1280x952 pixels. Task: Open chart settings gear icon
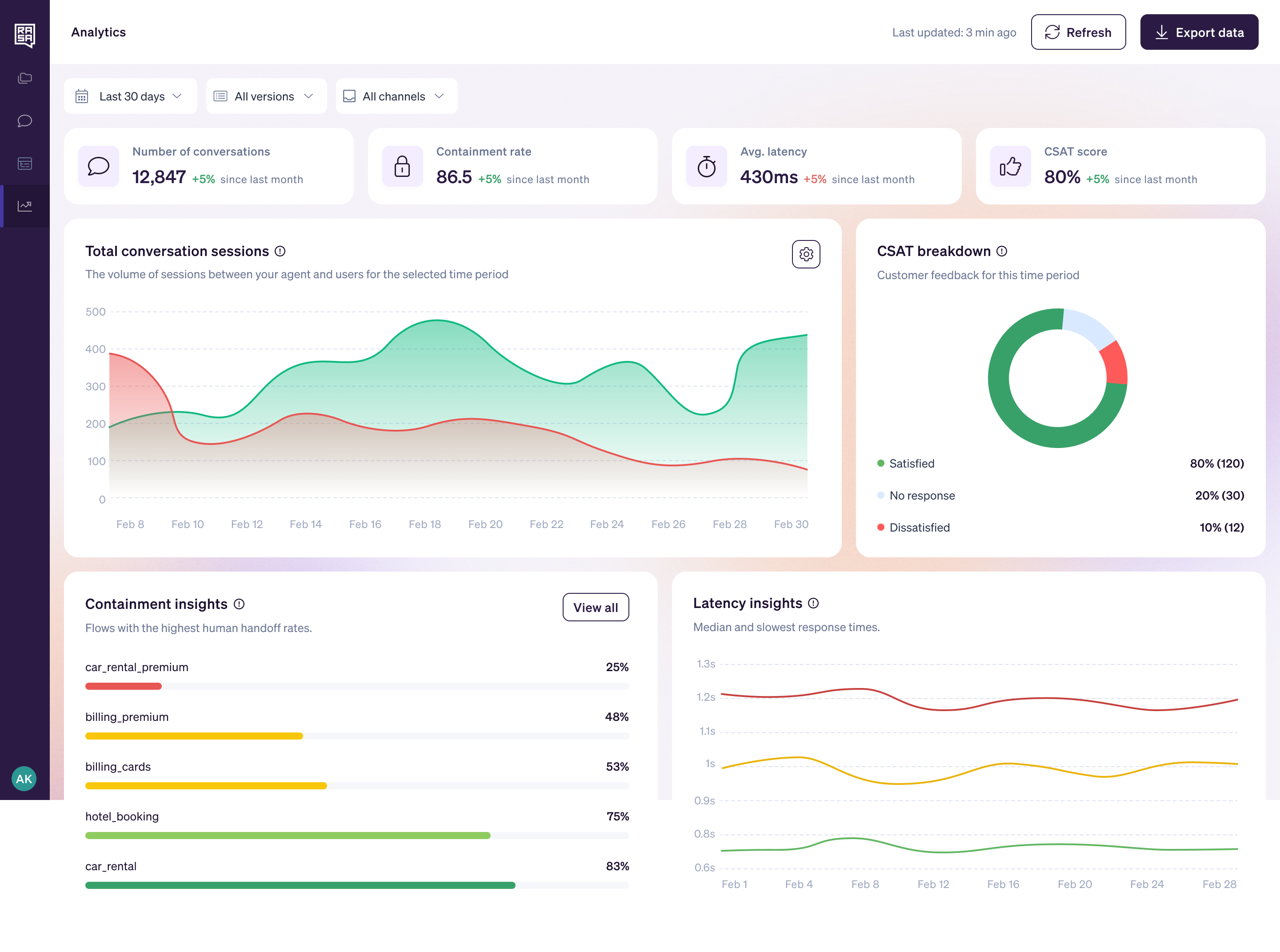pyautogui.click(x=806, y=254)
